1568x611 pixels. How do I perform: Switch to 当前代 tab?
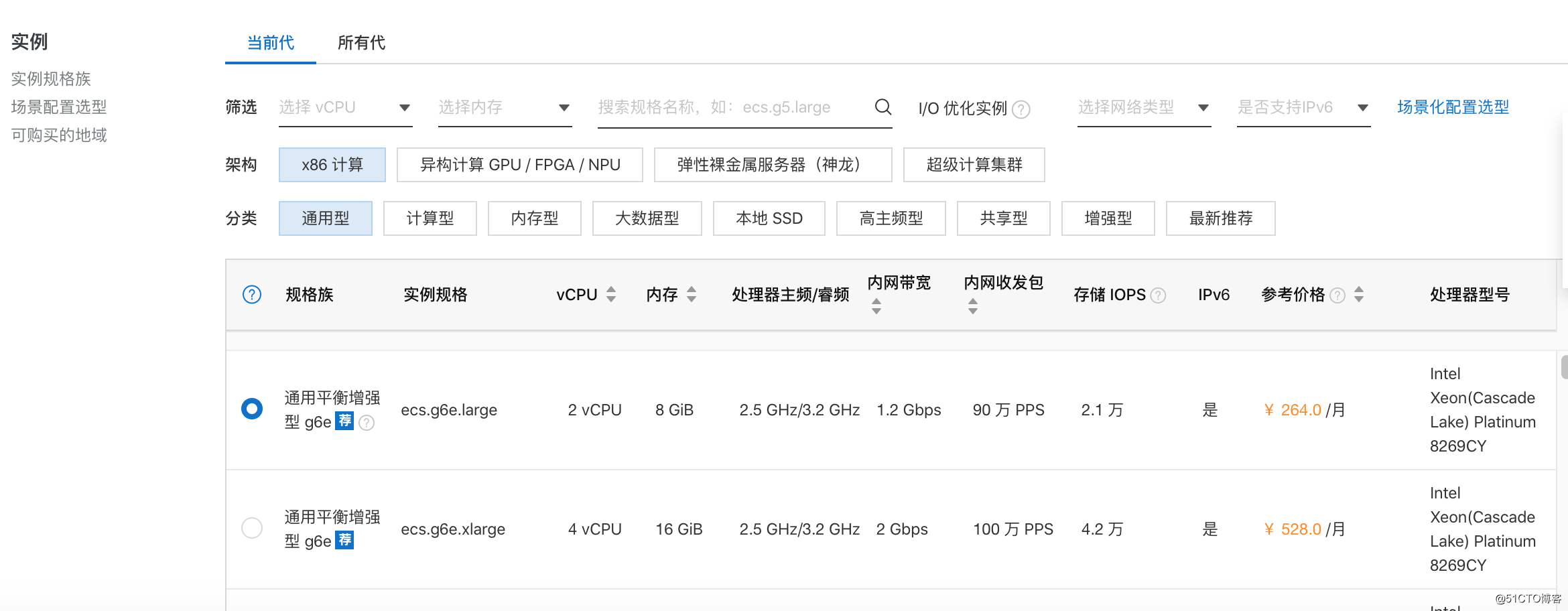(x=271, y=43)
